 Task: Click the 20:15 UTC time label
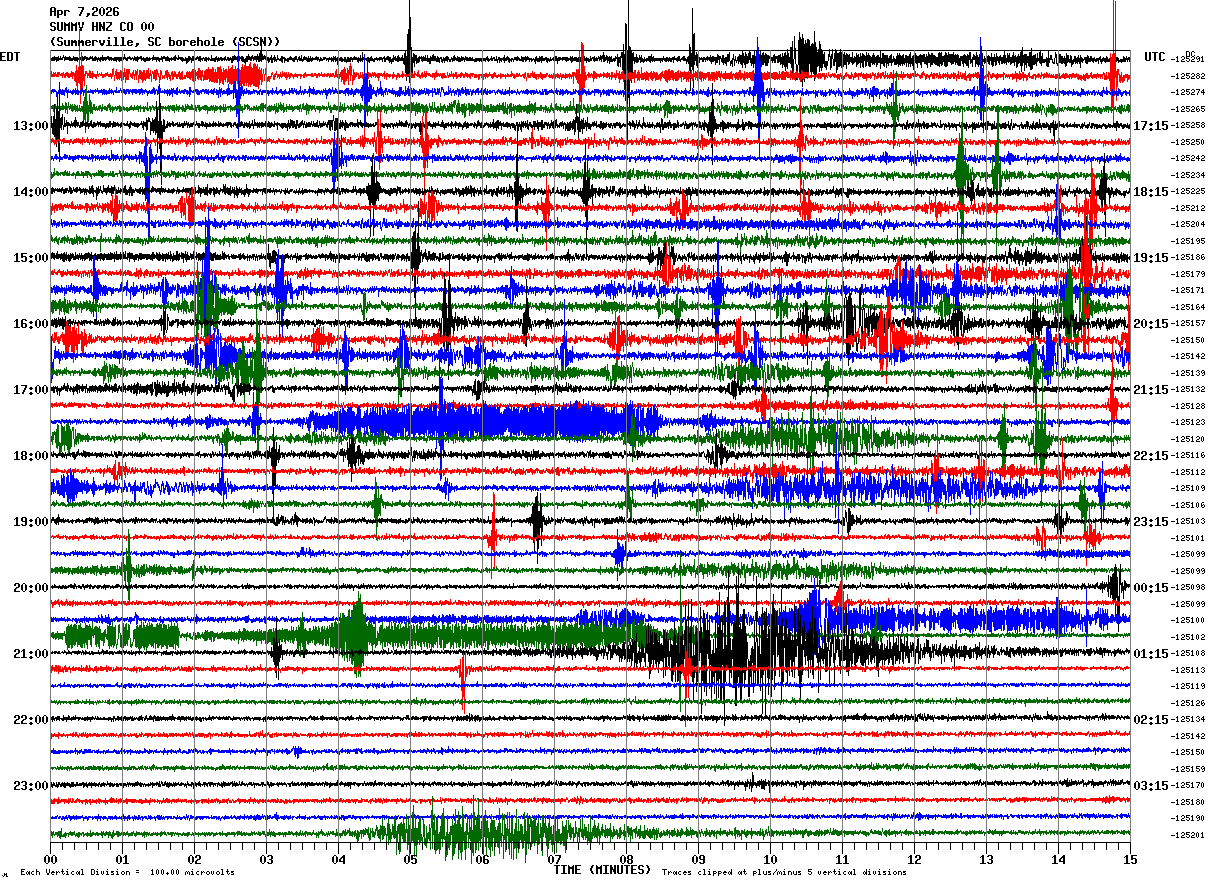pyautogui.click(x=1150, y=324)
